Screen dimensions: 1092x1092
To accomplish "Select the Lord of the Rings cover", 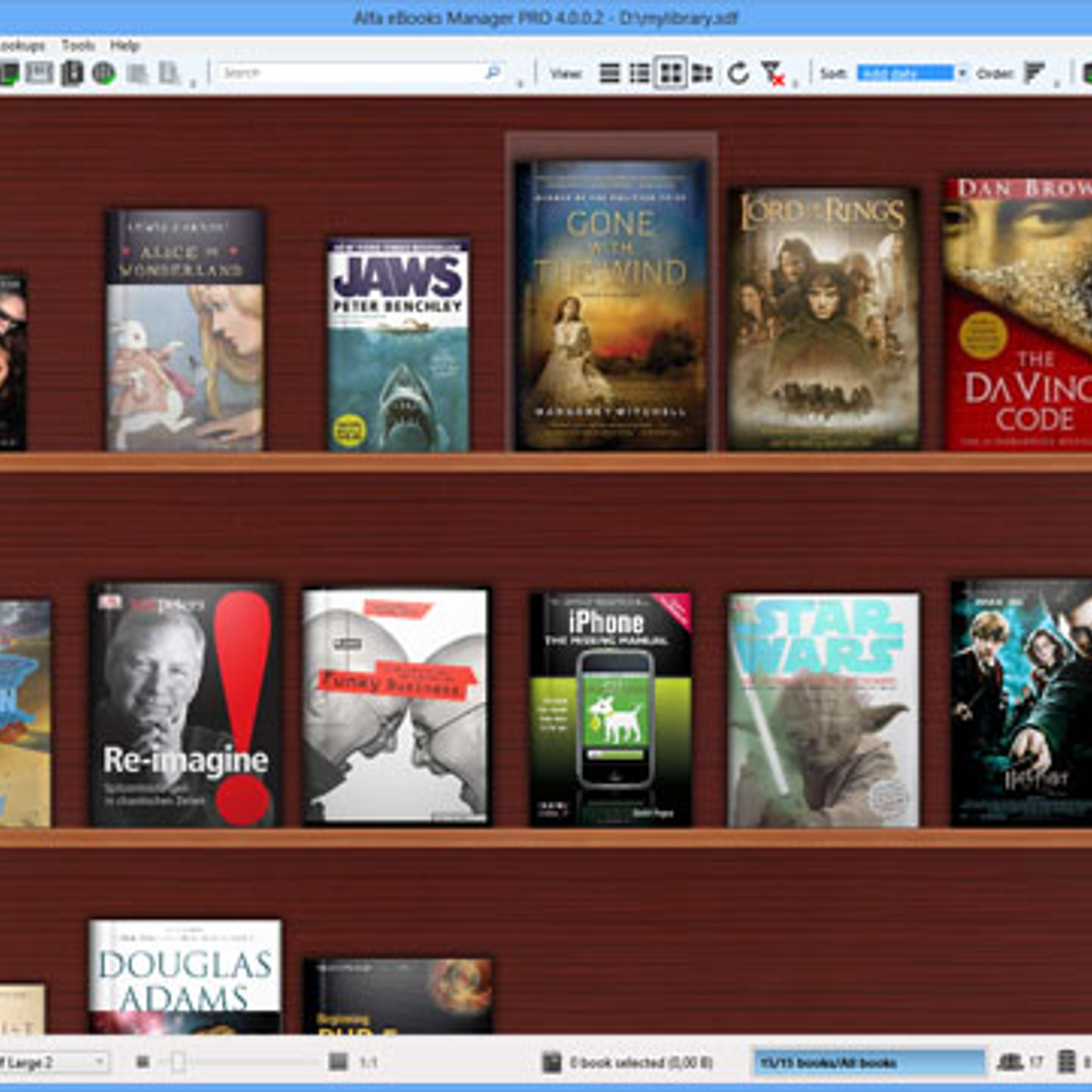I will (x=823, y=319).
